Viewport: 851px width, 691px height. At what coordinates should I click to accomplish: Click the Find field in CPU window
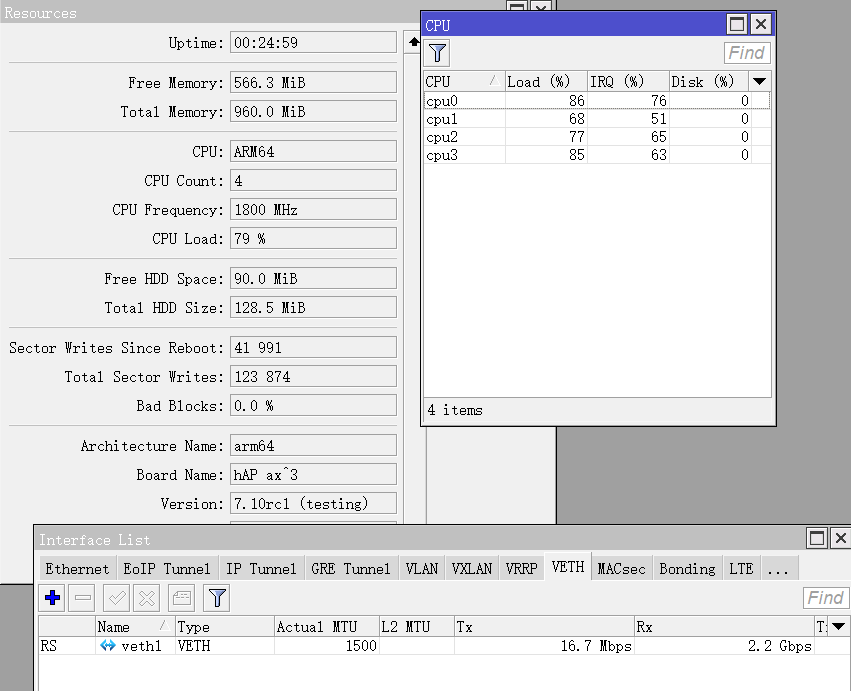746,53
